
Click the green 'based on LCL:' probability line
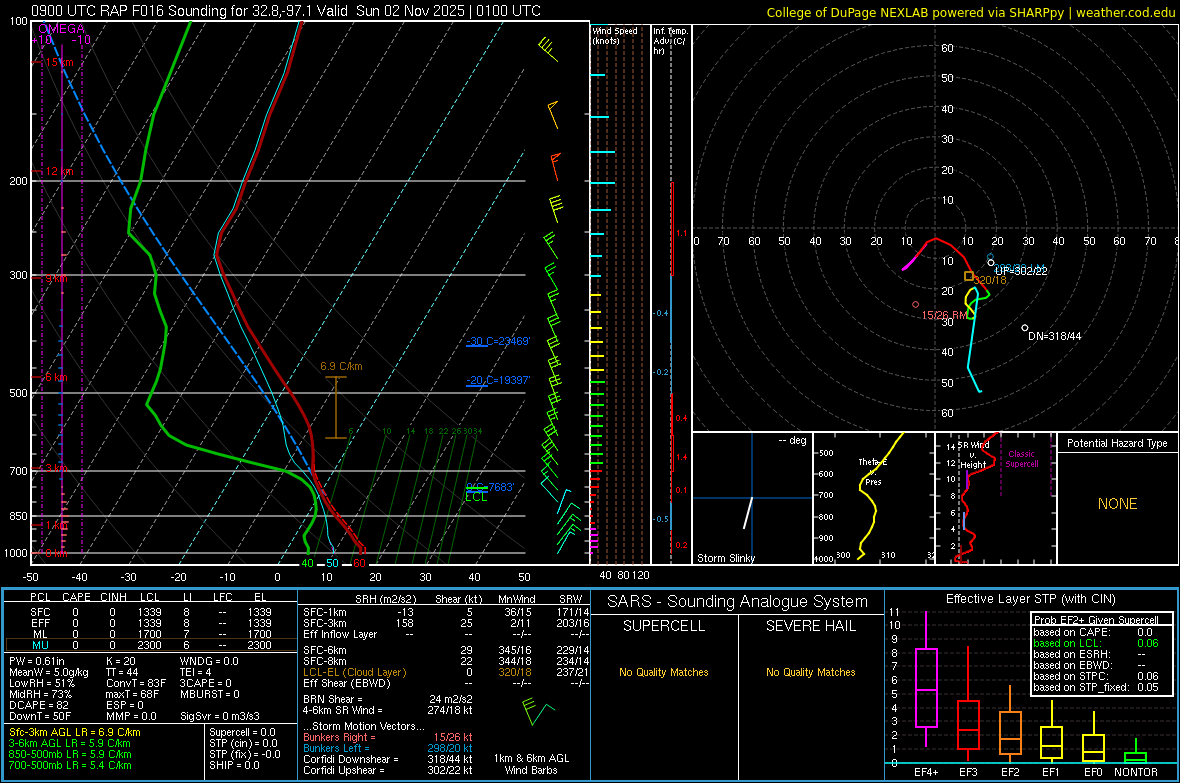pyautogui.click(x=1096, y=643)
